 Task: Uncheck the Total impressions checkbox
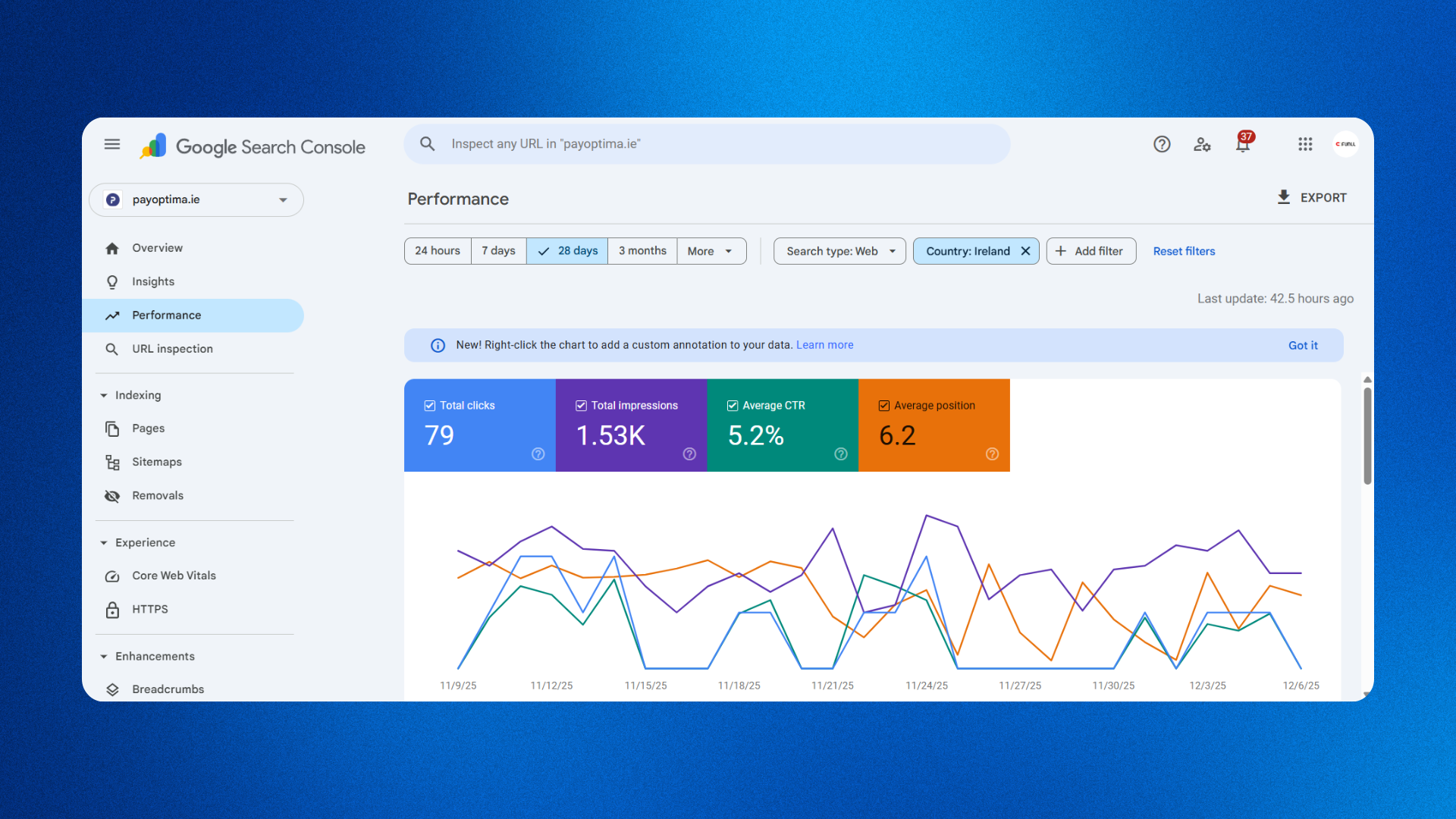click(581, 406)
